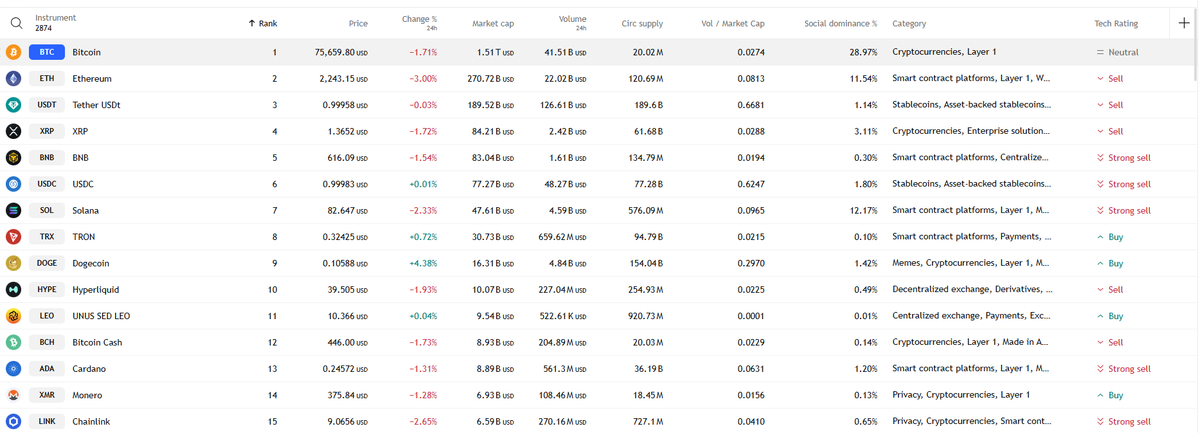Click Solana's 12.17% social dominance

(863, 210)
